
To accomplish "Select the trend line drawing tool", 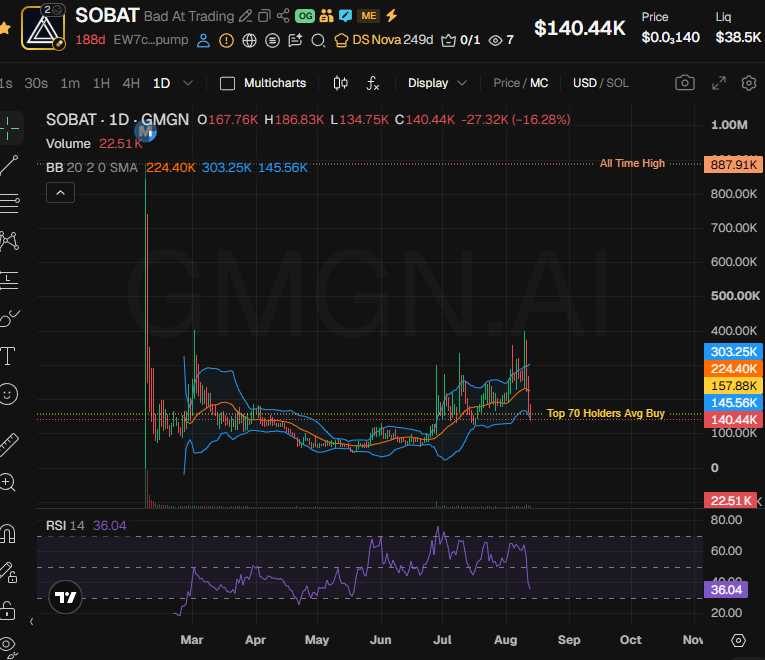I will (9, 165).
